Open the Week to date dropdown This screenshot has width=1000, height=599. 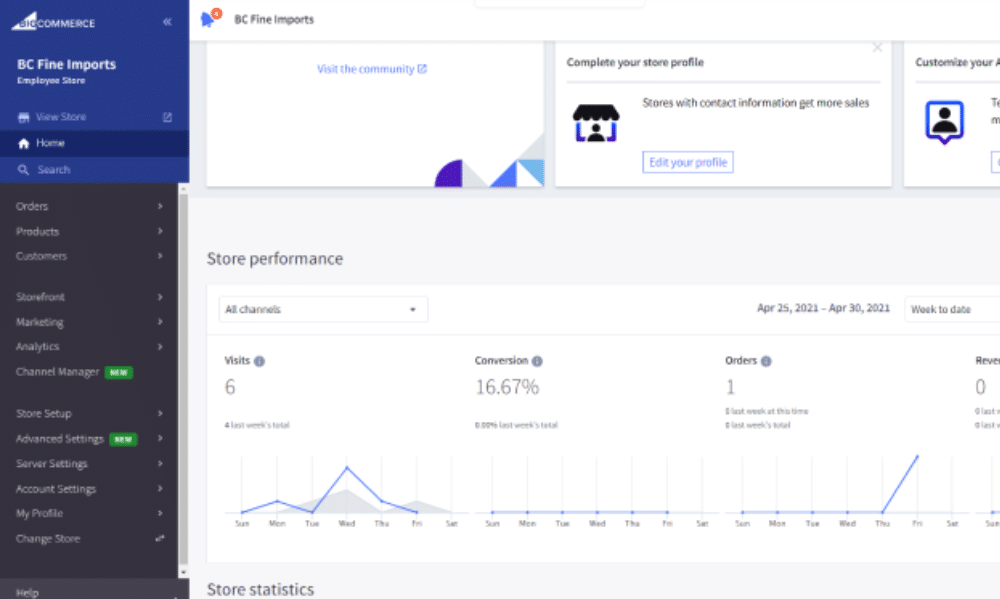pyautogui.click(x=950, y=310)
